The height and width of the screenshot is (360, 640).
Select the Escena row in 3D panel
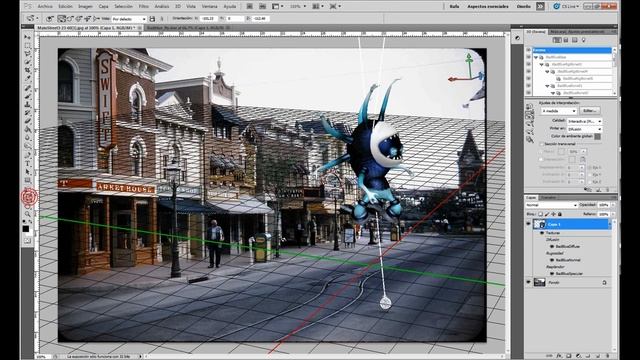pyautogui.click(x=572, y=50)
